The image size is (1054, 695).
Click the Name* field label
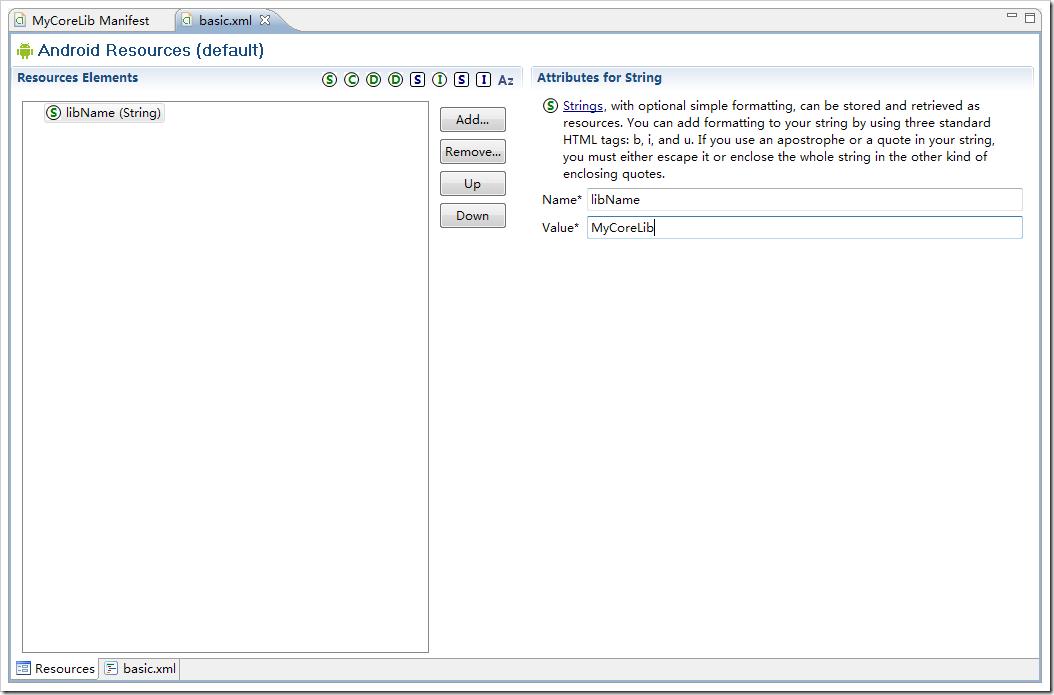(x=562, y=200)
